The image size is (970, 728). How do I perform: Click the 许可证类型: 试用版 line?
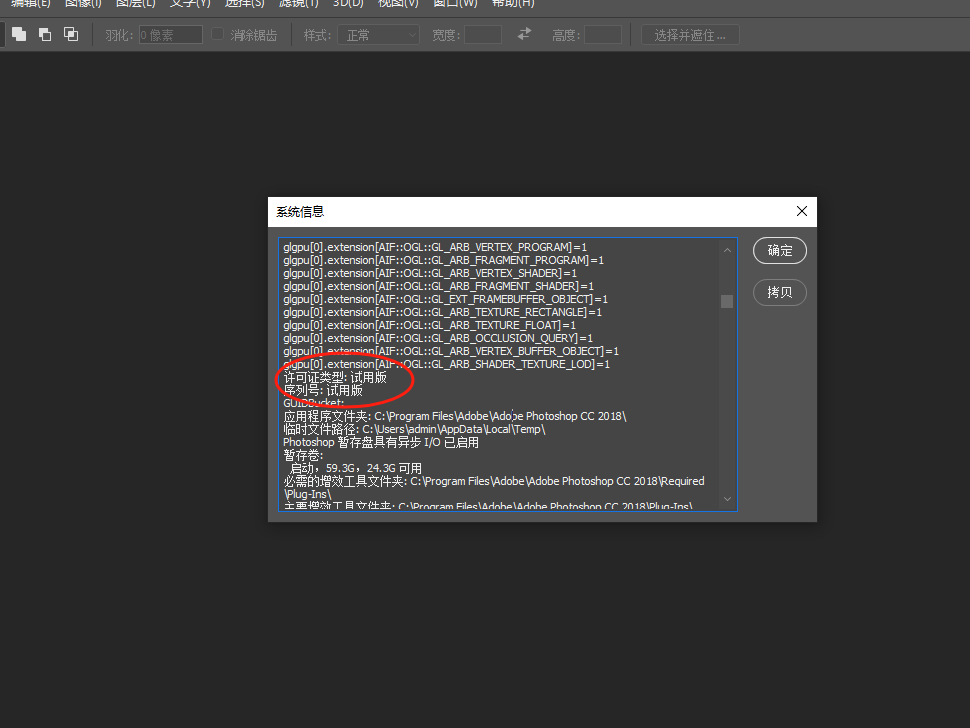tap(335, 377)
